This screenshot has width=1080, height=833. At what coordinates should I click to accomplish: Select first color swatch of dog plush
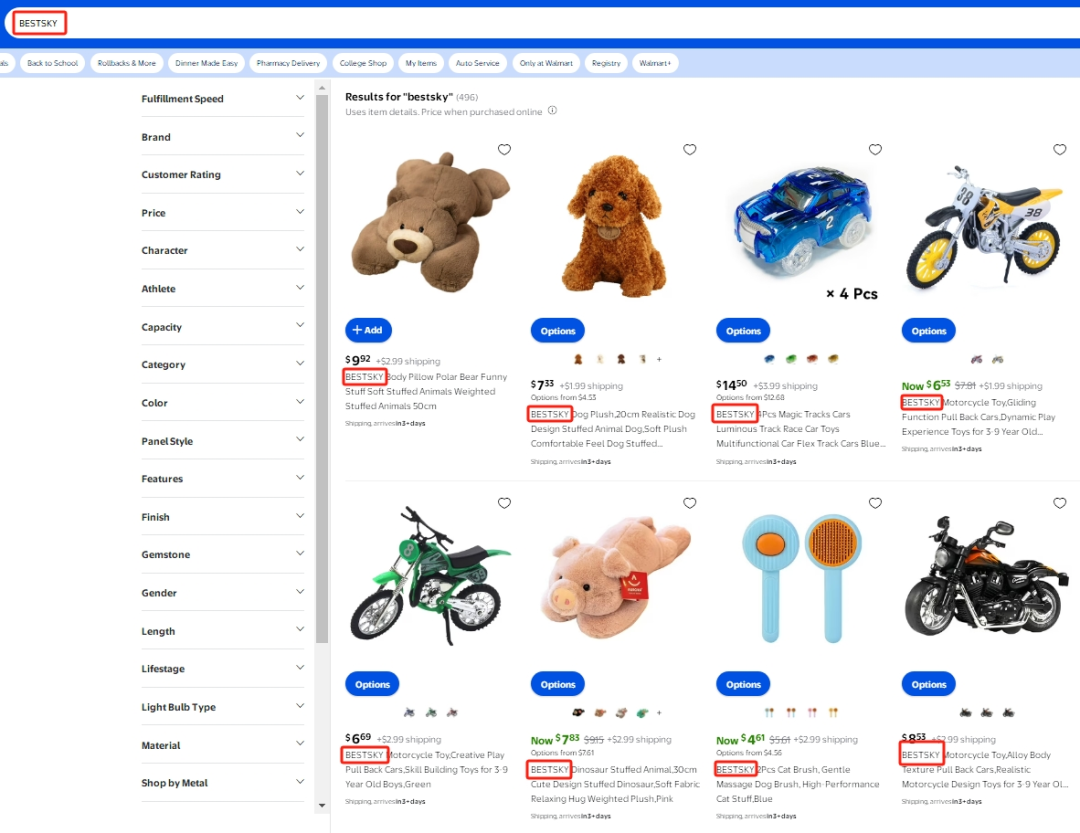click(578, 359)
